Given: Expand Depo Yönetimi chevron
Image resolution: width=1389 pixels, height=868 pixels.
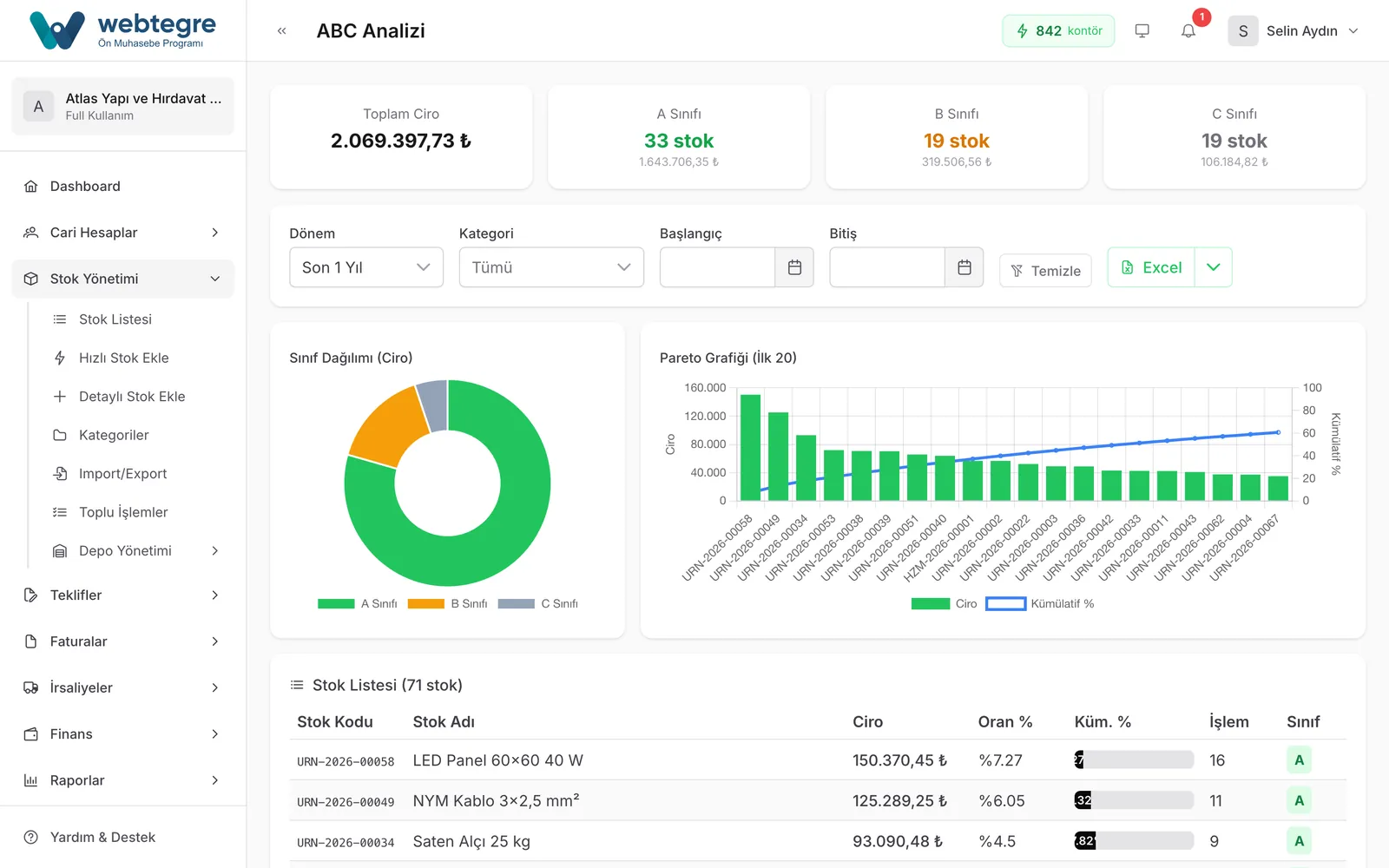Looking at the screenshot, I should tap(214, 551).
